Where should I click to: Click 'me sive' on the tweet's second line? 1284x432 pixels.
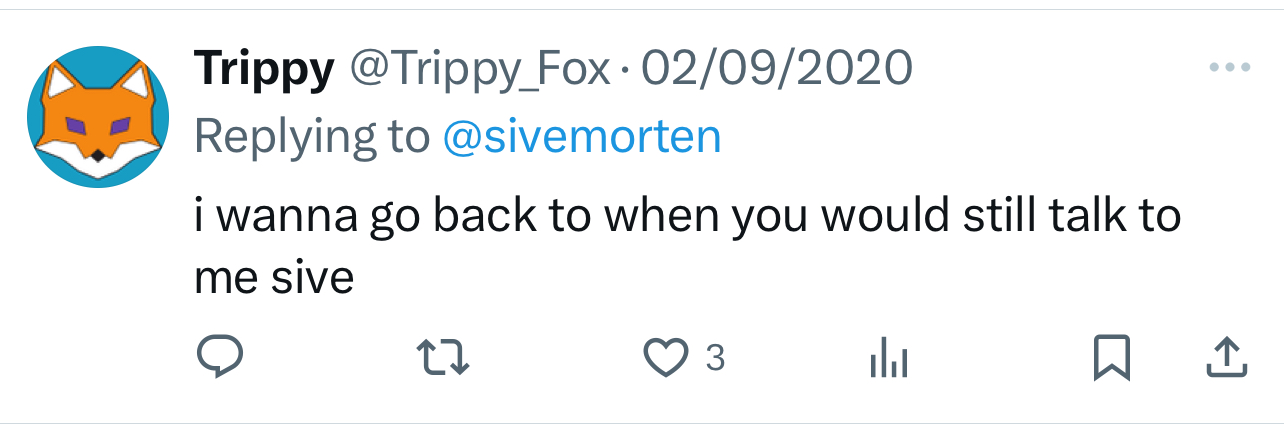pos(274,277)
